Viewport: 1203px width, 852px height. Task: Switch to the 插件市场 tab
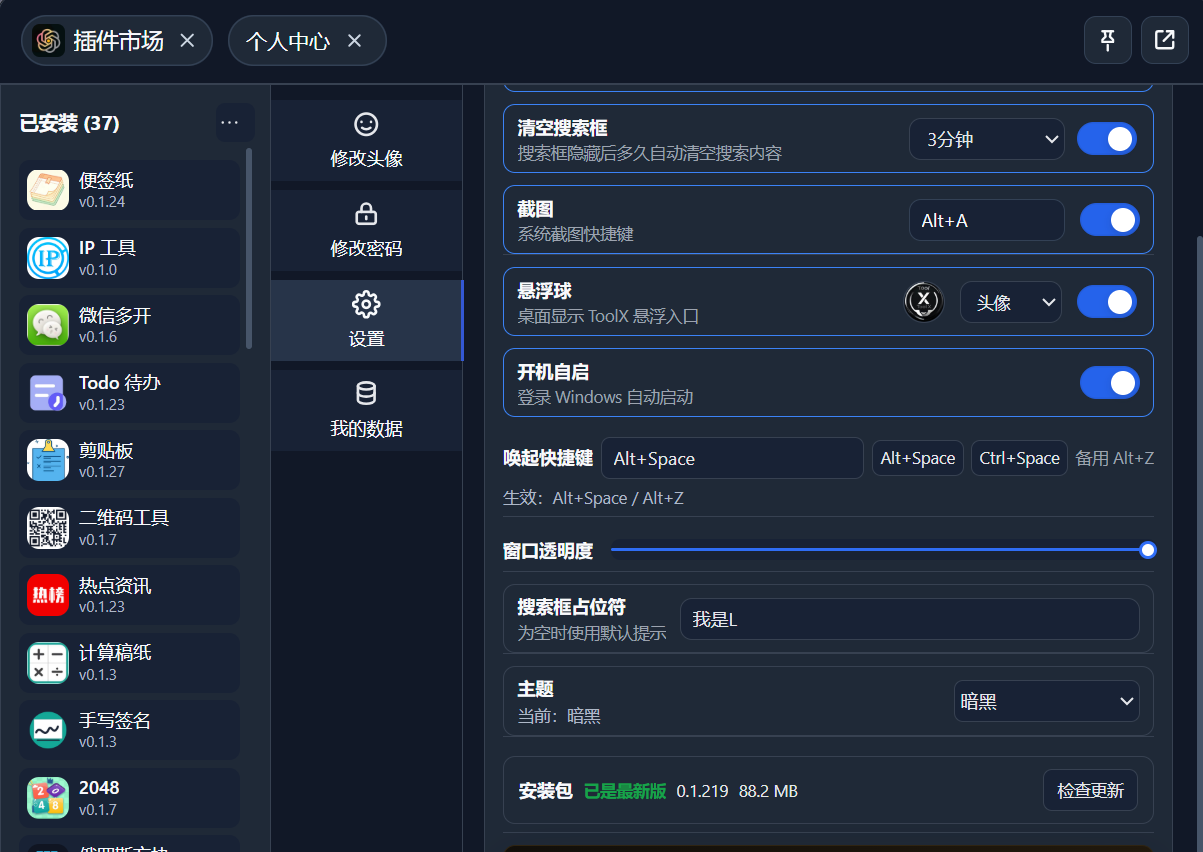(118, 41)
